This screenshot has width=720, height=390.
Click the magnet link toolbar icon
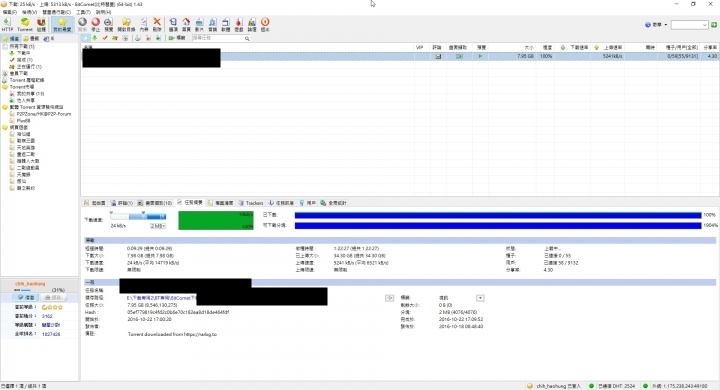point(41,24)
